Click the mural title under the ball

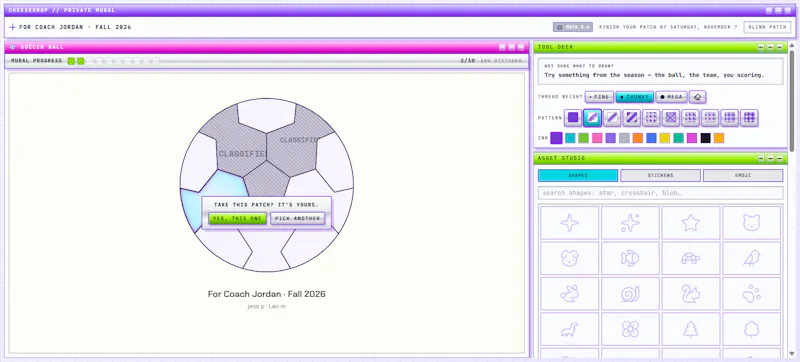[x=266, y=294]
